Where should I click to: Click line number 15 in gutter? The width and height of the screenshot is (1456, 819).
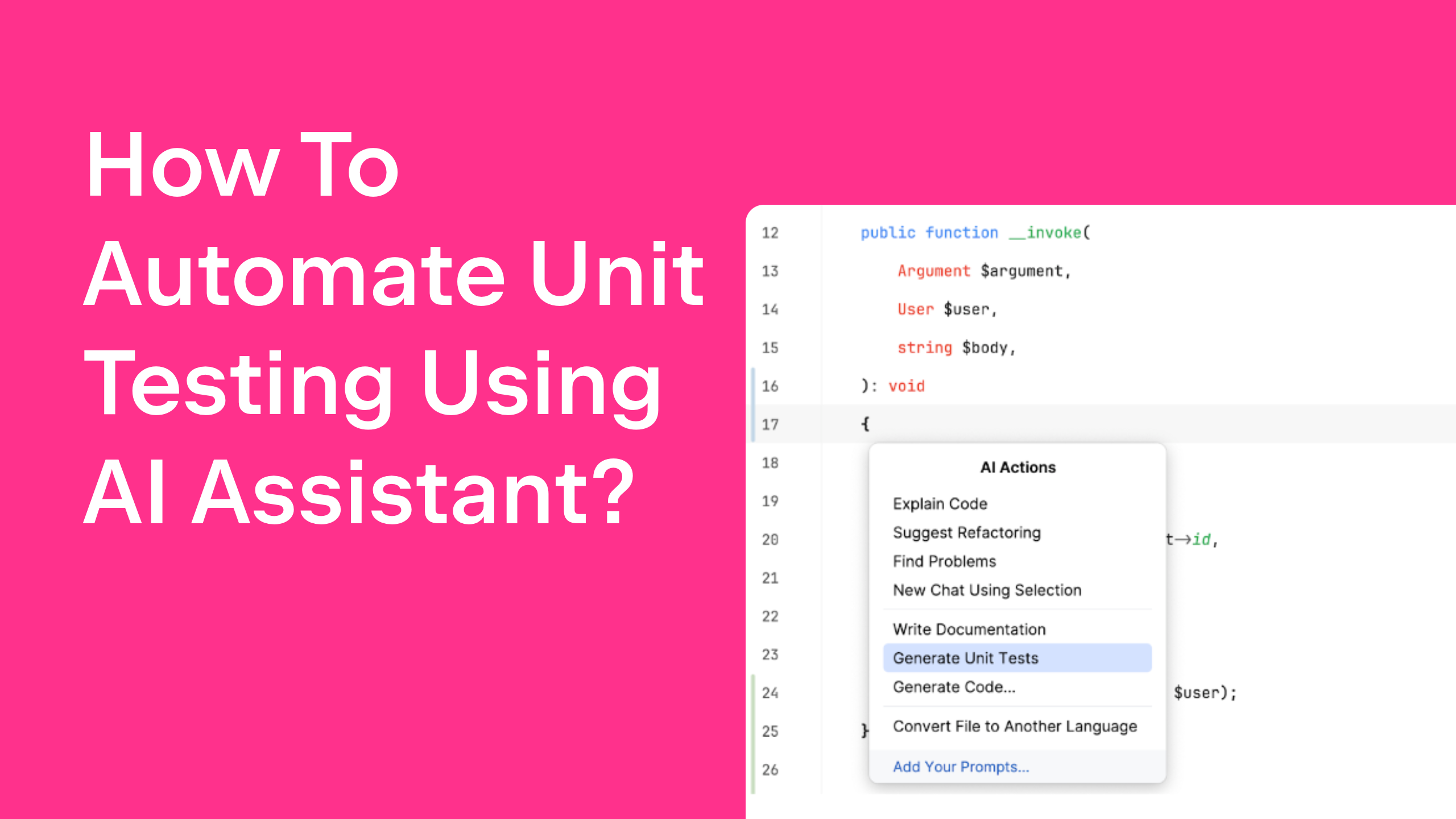coord(770,348)
